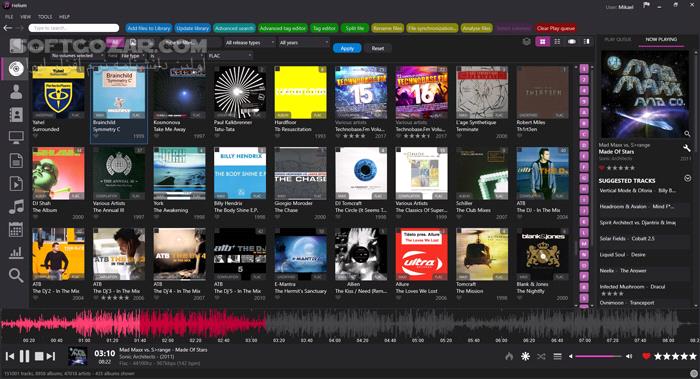
Task: Skip to previous track
Action: tap(10, 356)
